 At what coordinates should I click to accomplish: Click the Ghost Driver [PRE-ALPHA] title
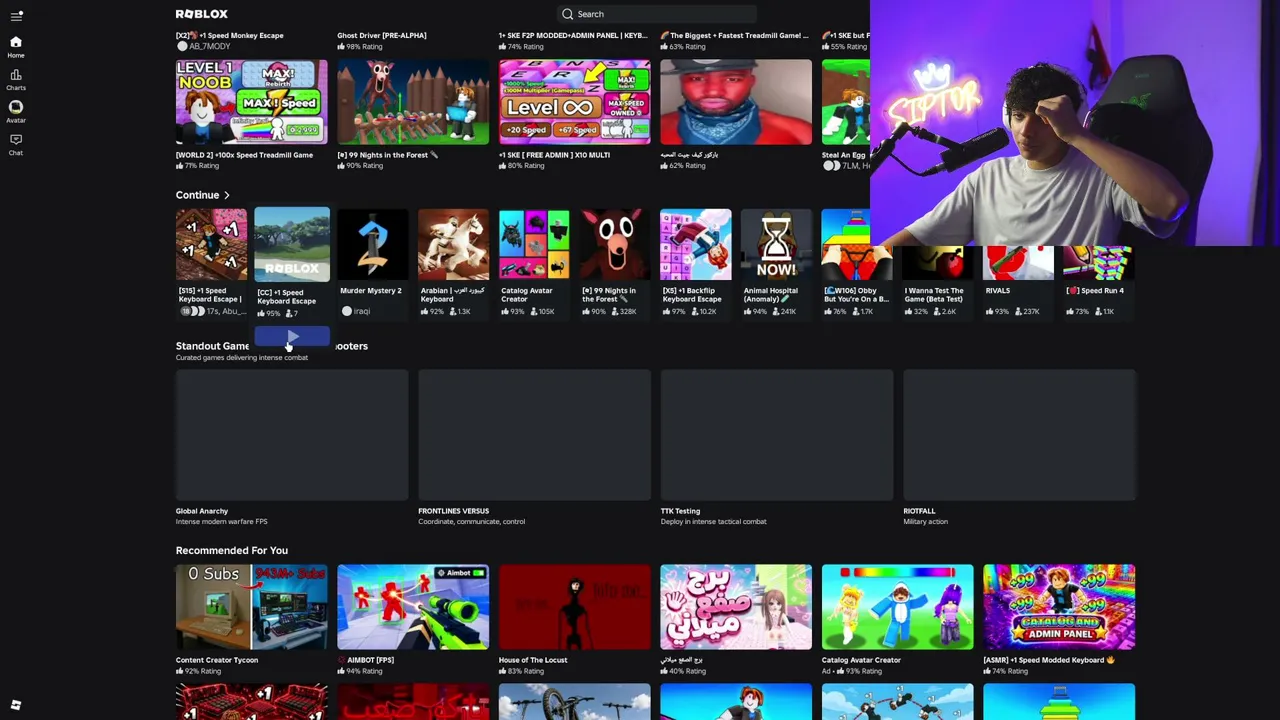point(382,35)
